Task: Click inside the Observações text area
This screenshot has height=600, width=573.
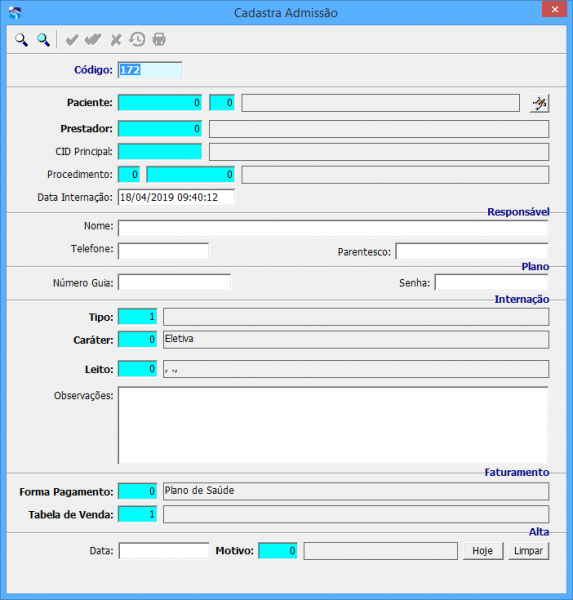Action: tap(333, 425)
